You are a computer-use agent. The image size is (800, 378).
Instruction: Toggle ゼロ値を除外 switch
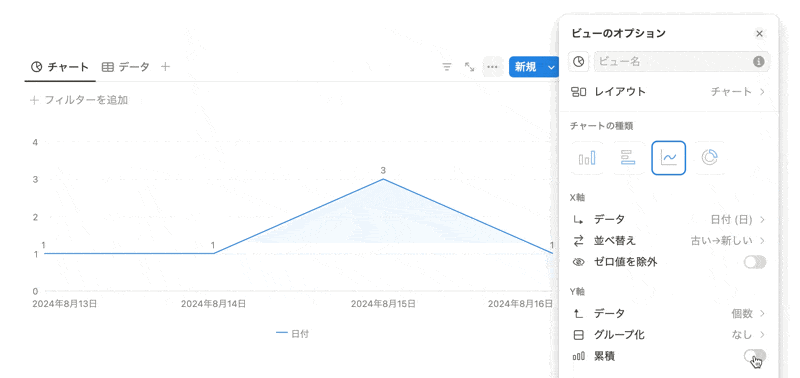(755, 262)
